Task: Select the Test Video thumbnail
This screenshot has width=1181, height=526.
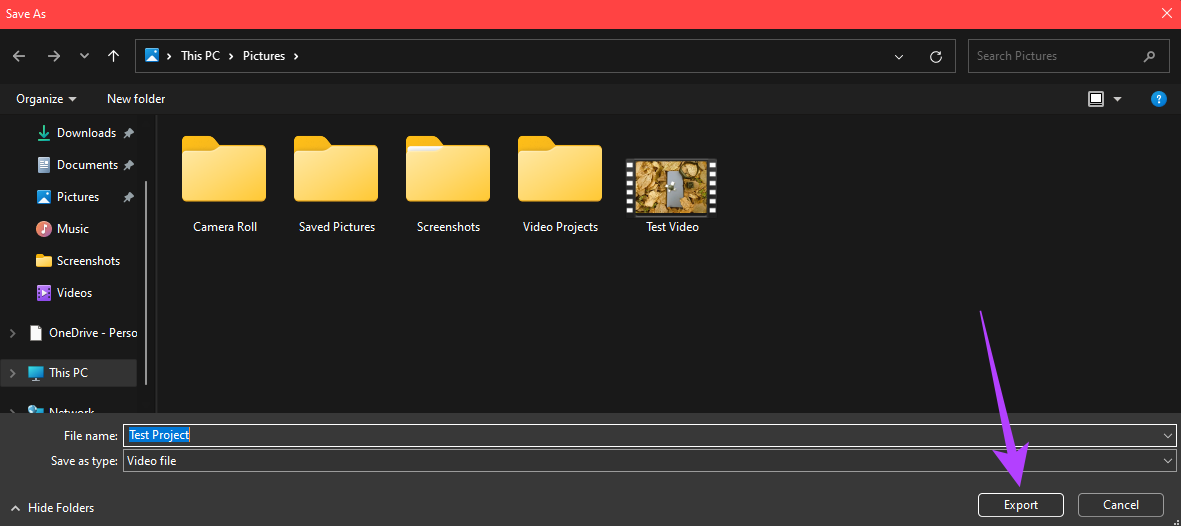Action: coord(672,187)
